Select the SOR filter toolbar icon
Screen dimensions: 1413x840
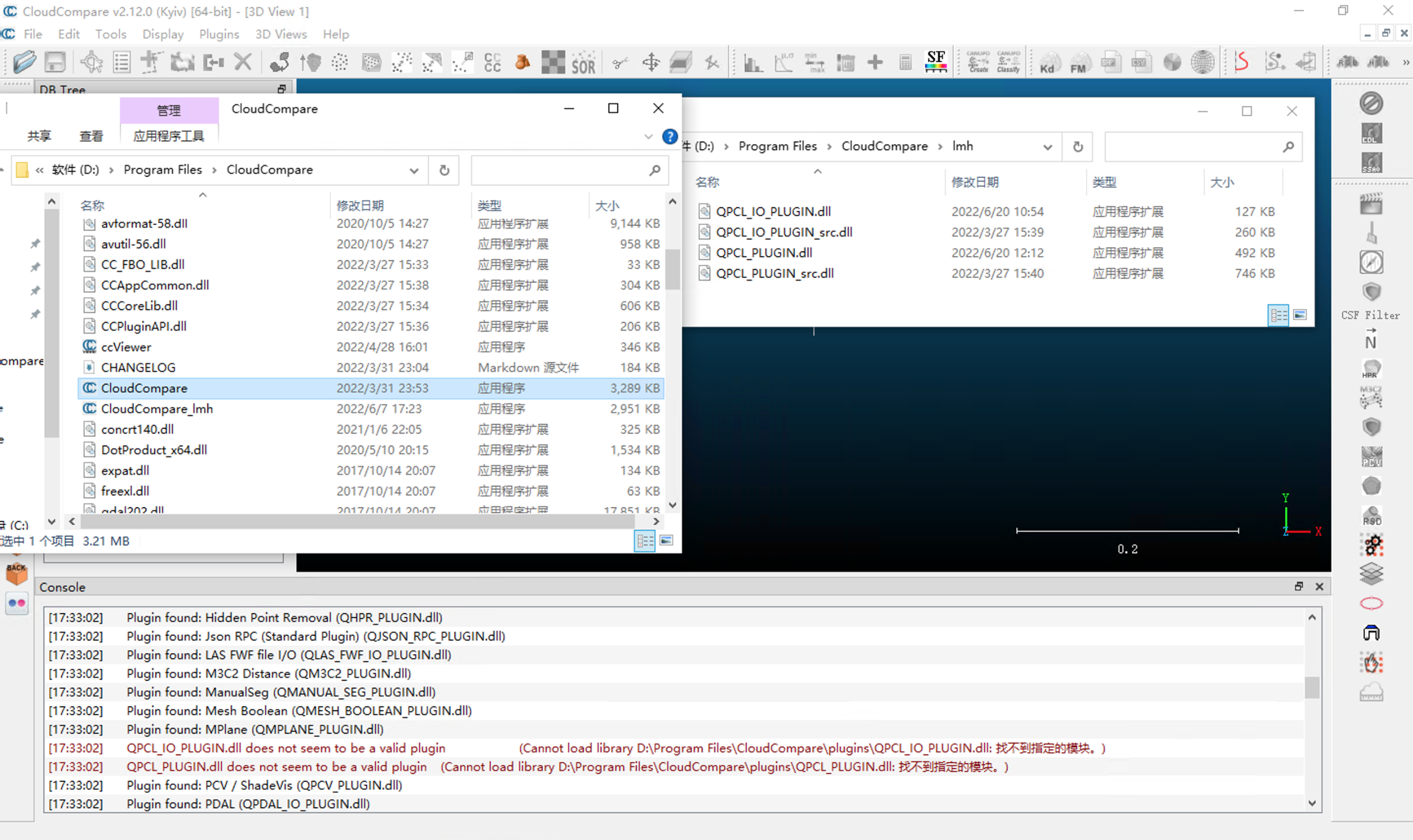pos(583,62)
